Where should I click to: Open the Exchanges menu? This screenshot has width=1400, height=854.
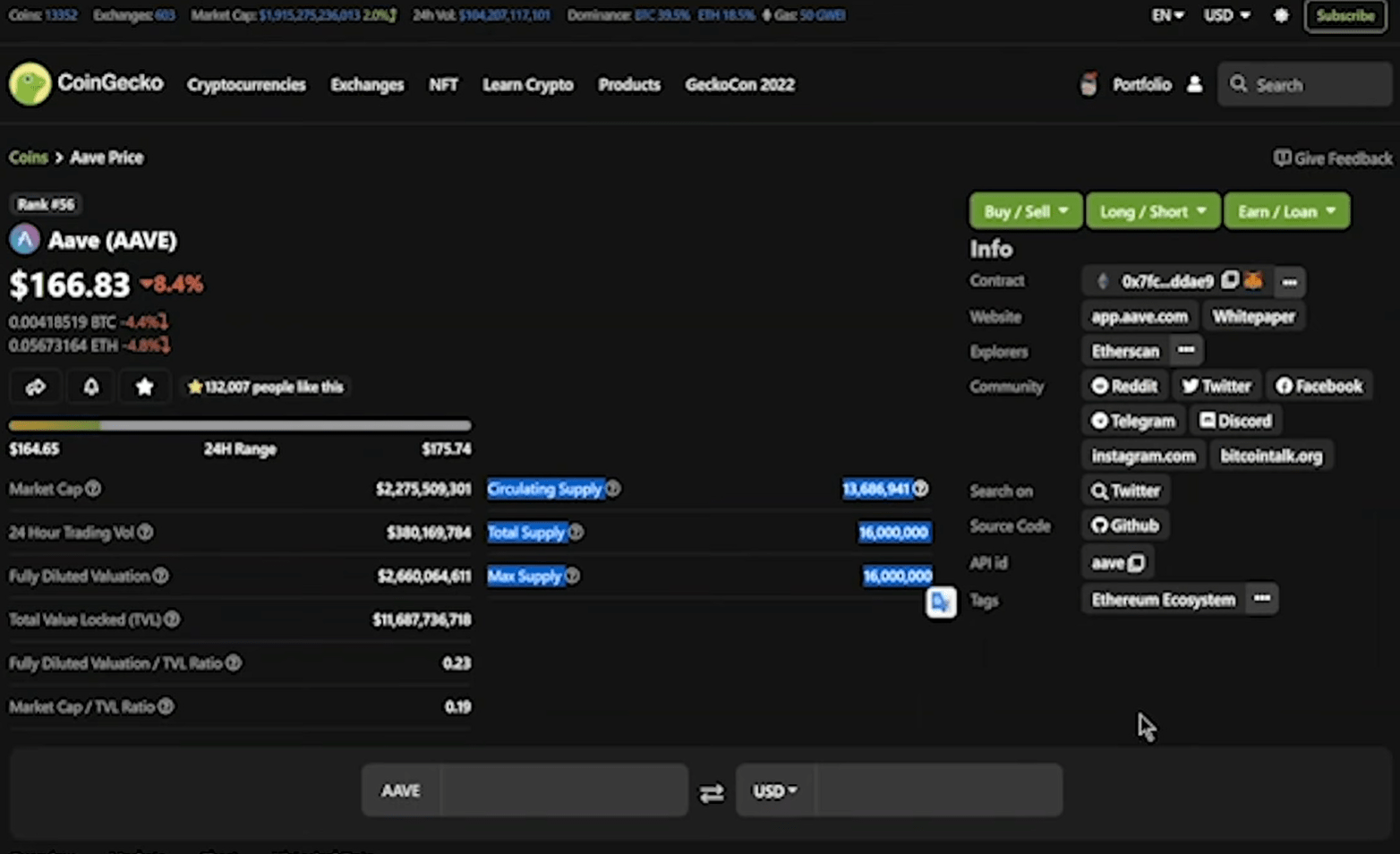(367, 85)
